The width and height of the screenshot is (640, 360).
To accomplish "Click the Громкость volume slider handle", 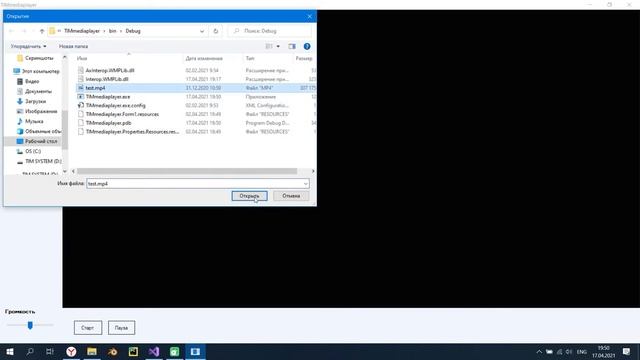I will pos(30,325).
